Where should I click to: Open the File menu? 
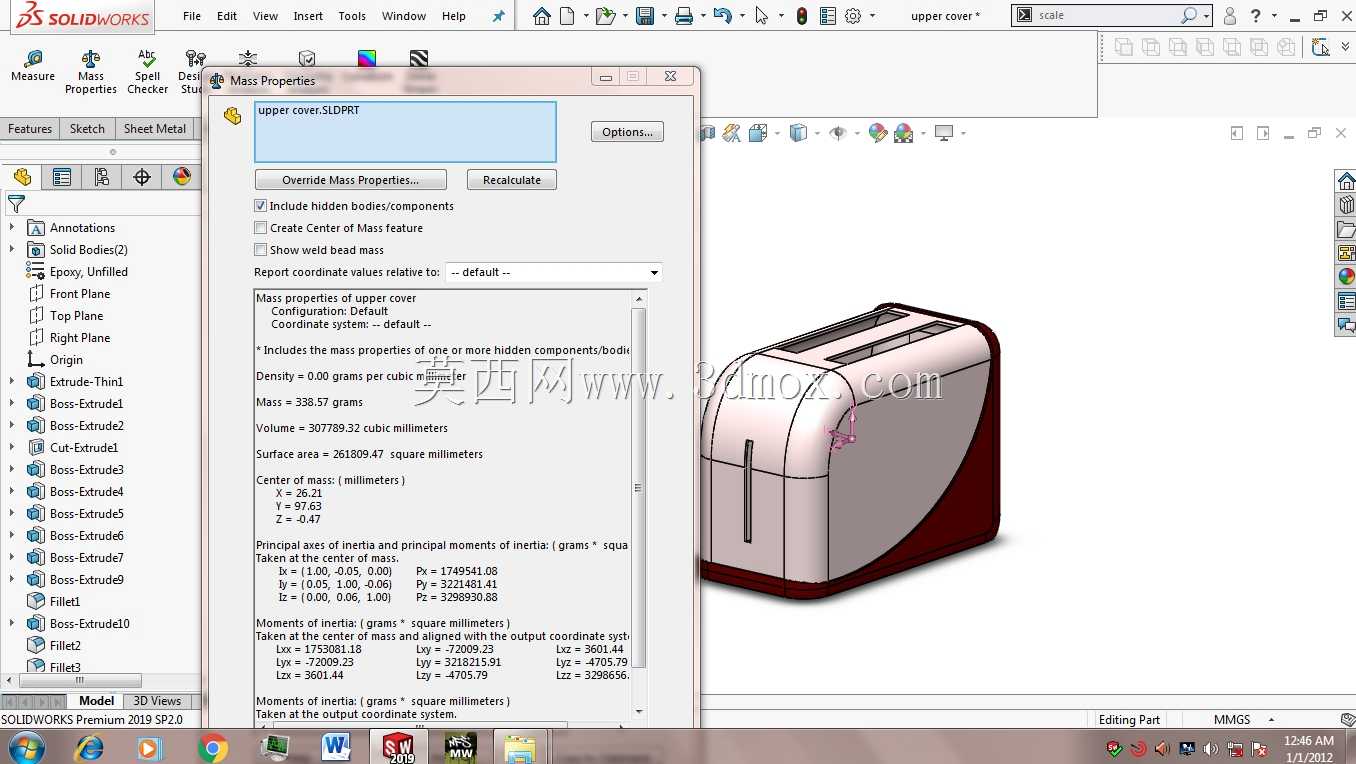(192, 16)
